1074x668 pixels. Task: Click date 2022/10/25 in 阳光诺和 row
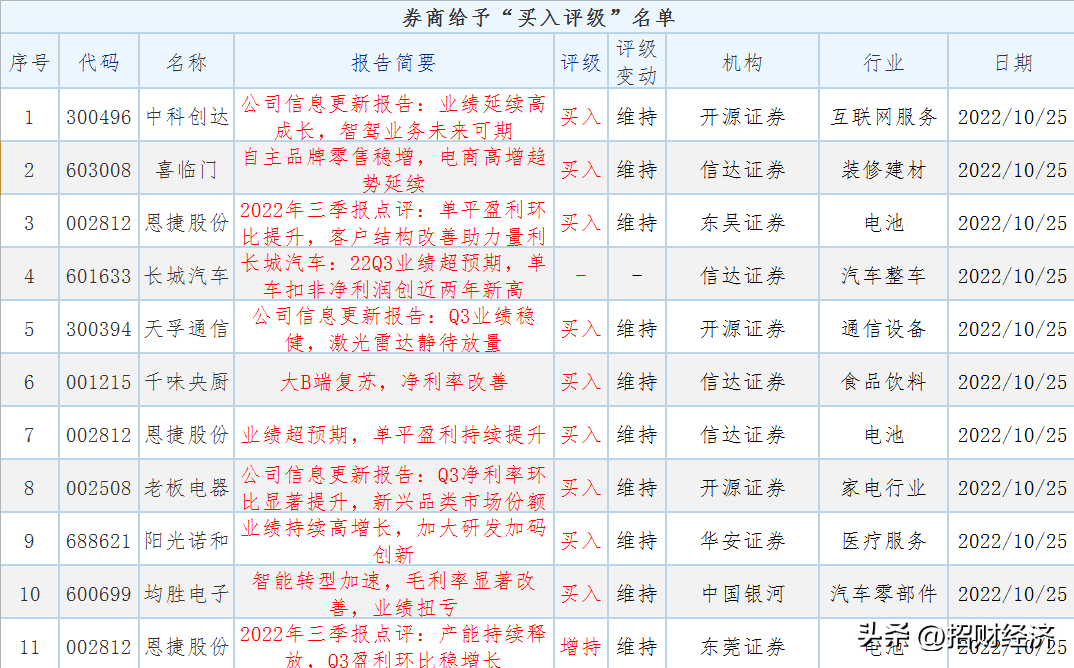(x=1012, y=541)
